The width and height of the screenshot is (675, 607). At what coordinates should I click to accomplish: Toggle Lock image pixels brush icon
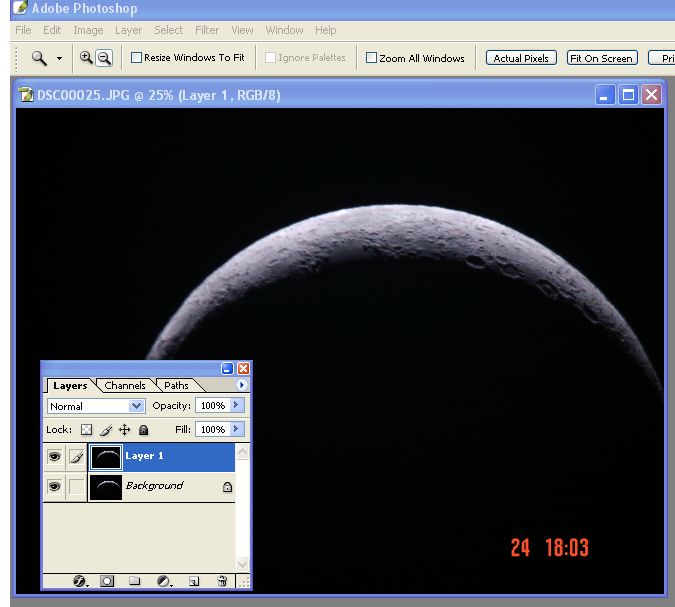(x=106, y=430)
